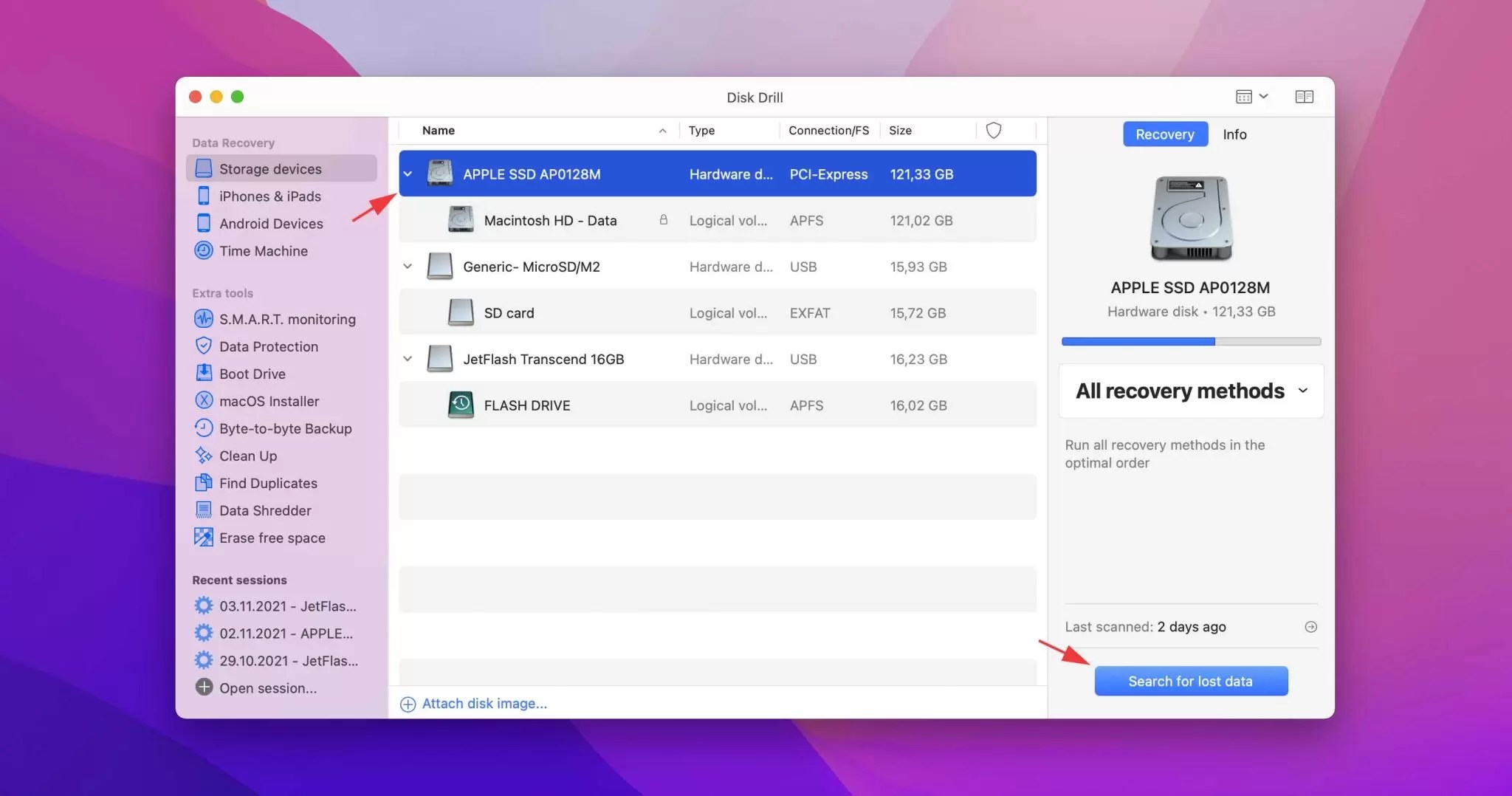This screenshot has width=1512, height=796.
Task: Select the Data Protection tool
Action: 267,346
